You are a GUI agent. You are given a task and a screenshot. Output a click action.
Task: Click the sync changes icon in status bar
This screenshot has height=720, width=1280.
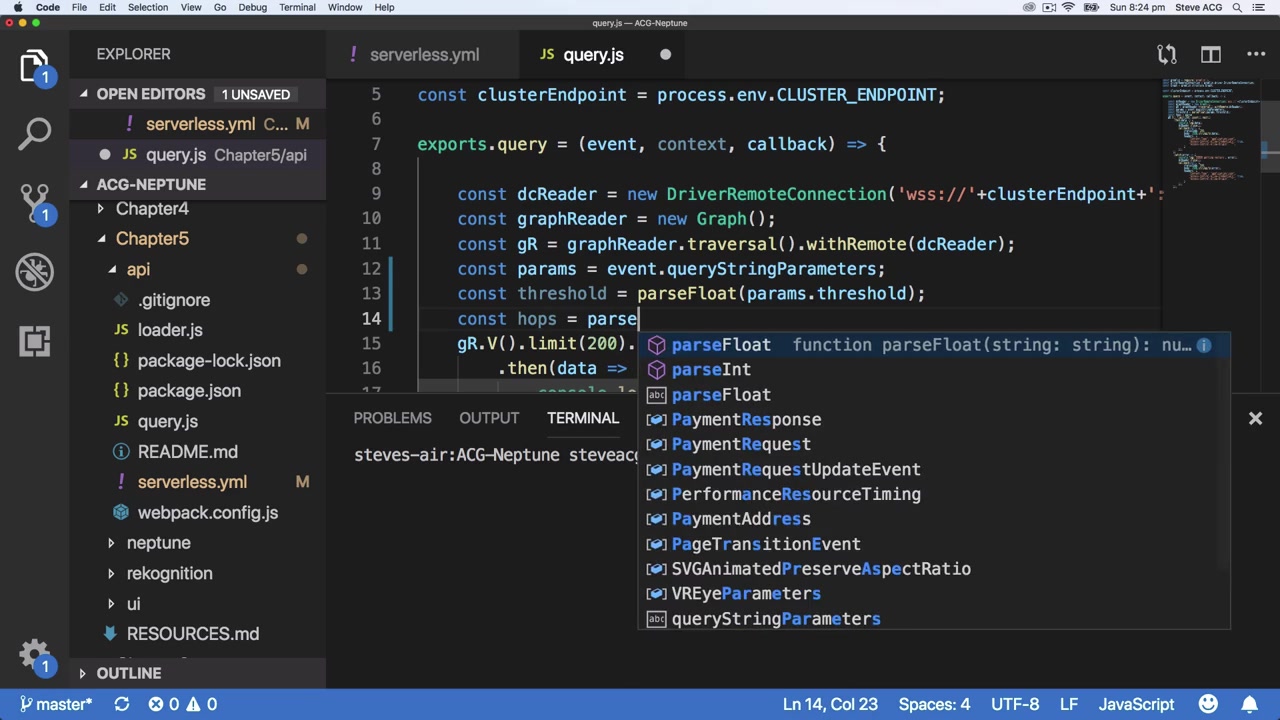click(x=121, y=704)
